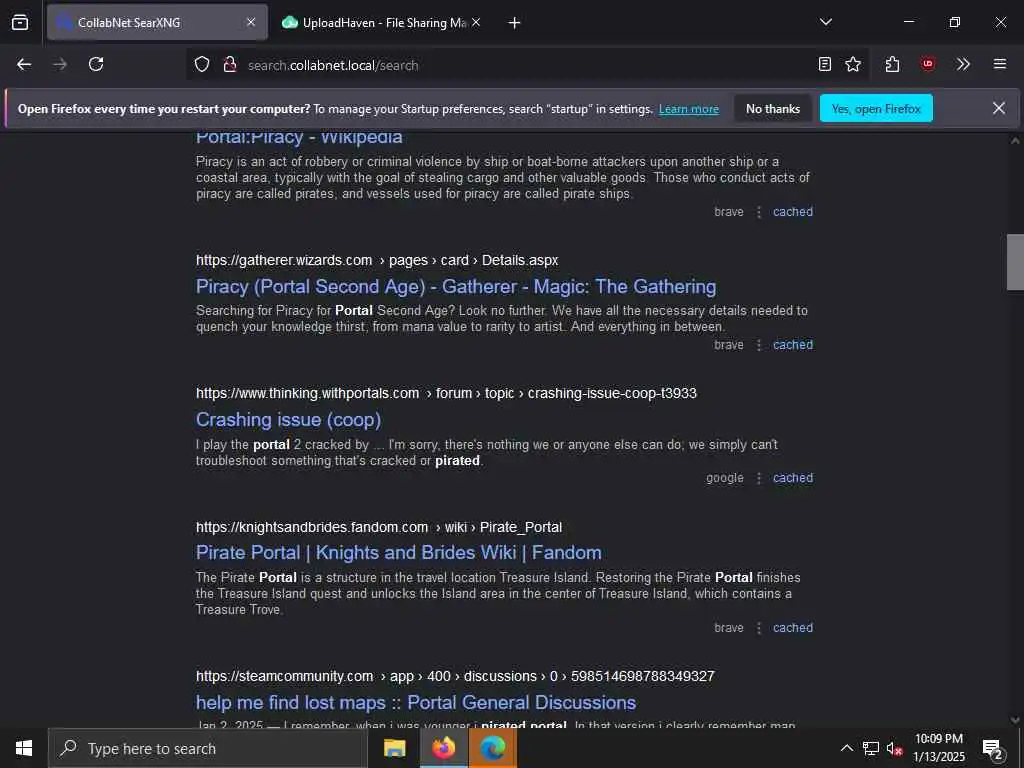The image size is (1024, 768).
Task: Open Windows Start menu
Action: tap(24, 748)
